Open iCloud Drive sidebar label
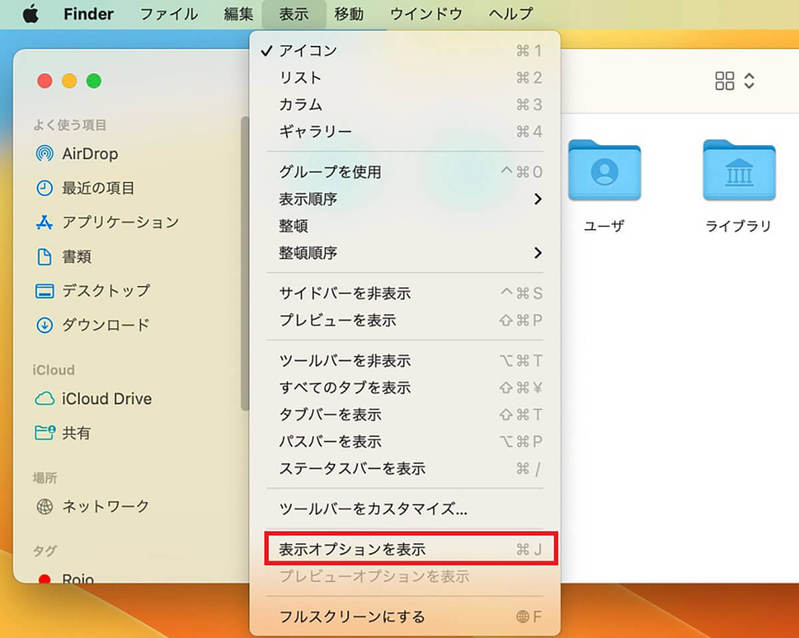 click(x=106, y=398)
